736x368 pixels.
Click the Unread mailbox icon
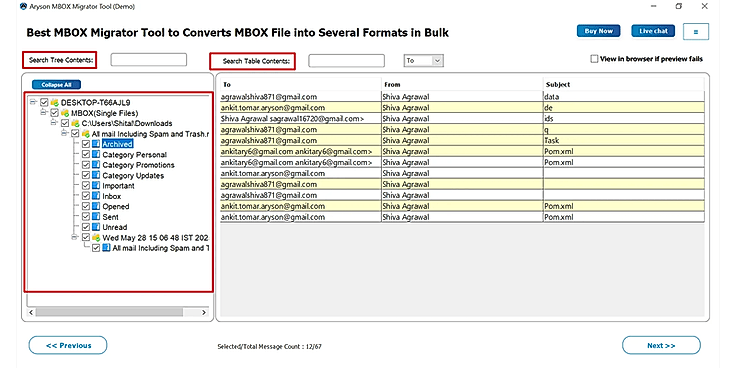point(96,227)
